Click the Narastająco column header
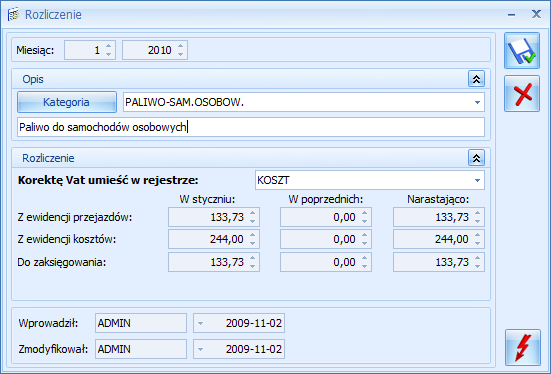Viewport: 551px width, 374px height. [x=438, y=199]
